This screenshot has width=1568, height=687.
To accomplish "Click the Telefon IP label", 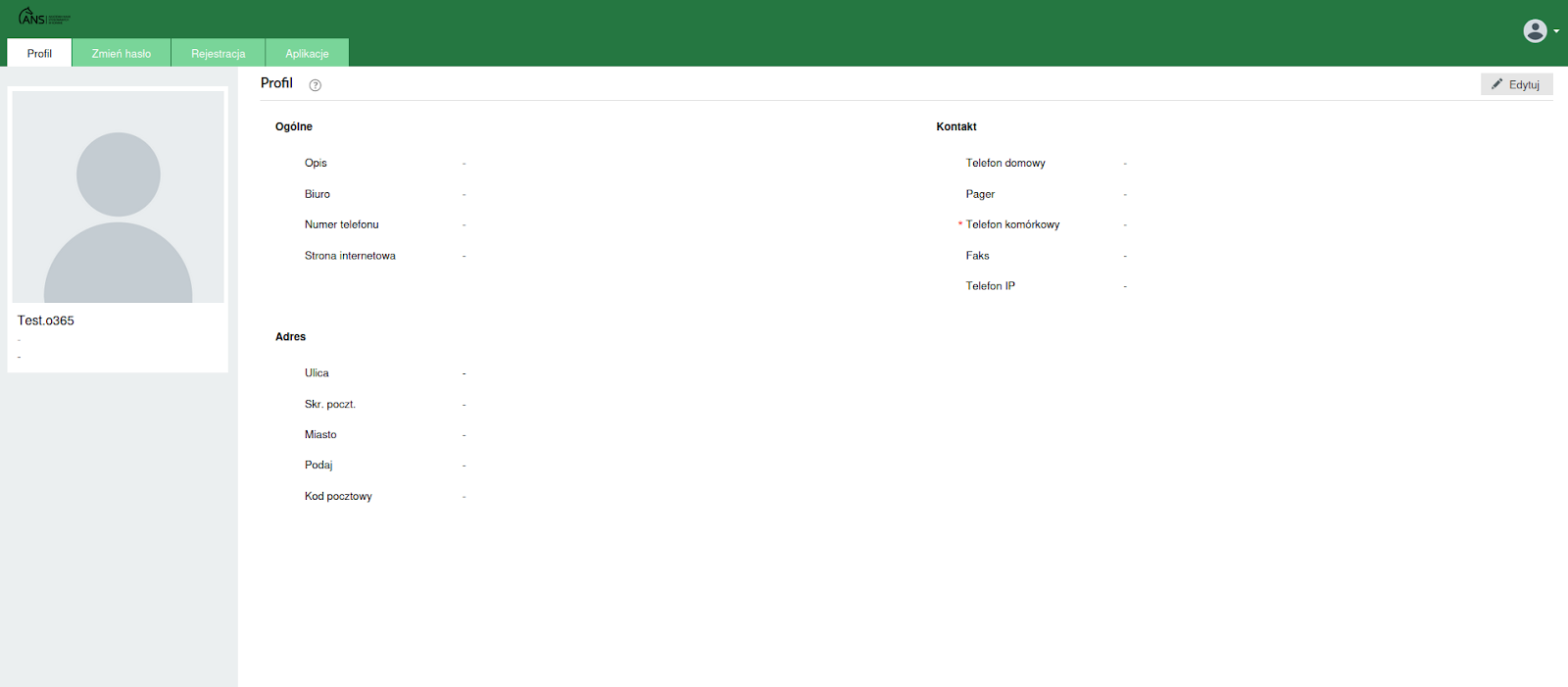I will [990, 286].
